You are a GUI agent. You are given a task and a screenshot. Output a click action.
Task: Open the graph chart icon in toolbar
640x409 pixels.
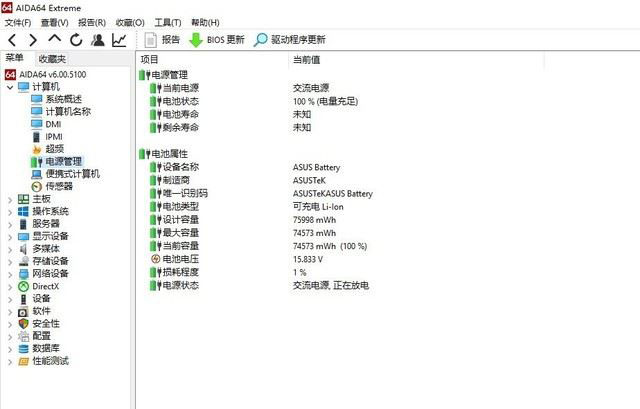coord(119,40)
